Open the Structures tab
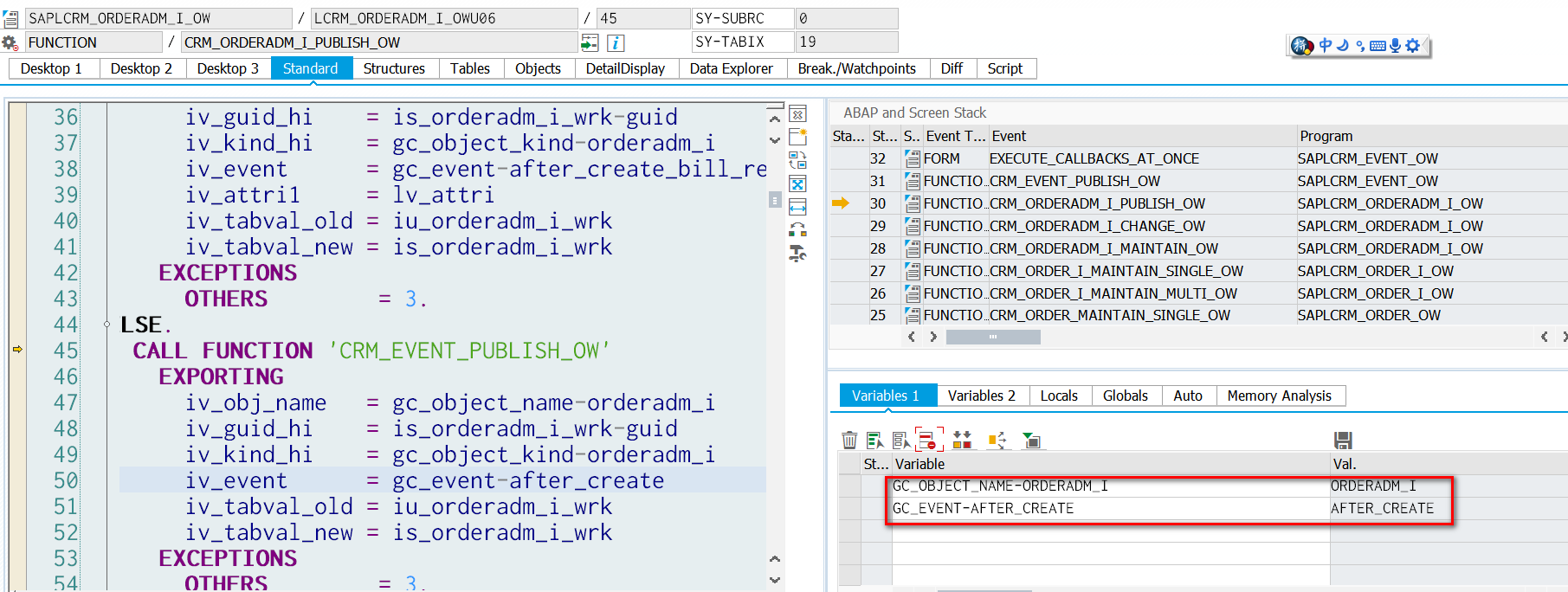 click(394, 68)
